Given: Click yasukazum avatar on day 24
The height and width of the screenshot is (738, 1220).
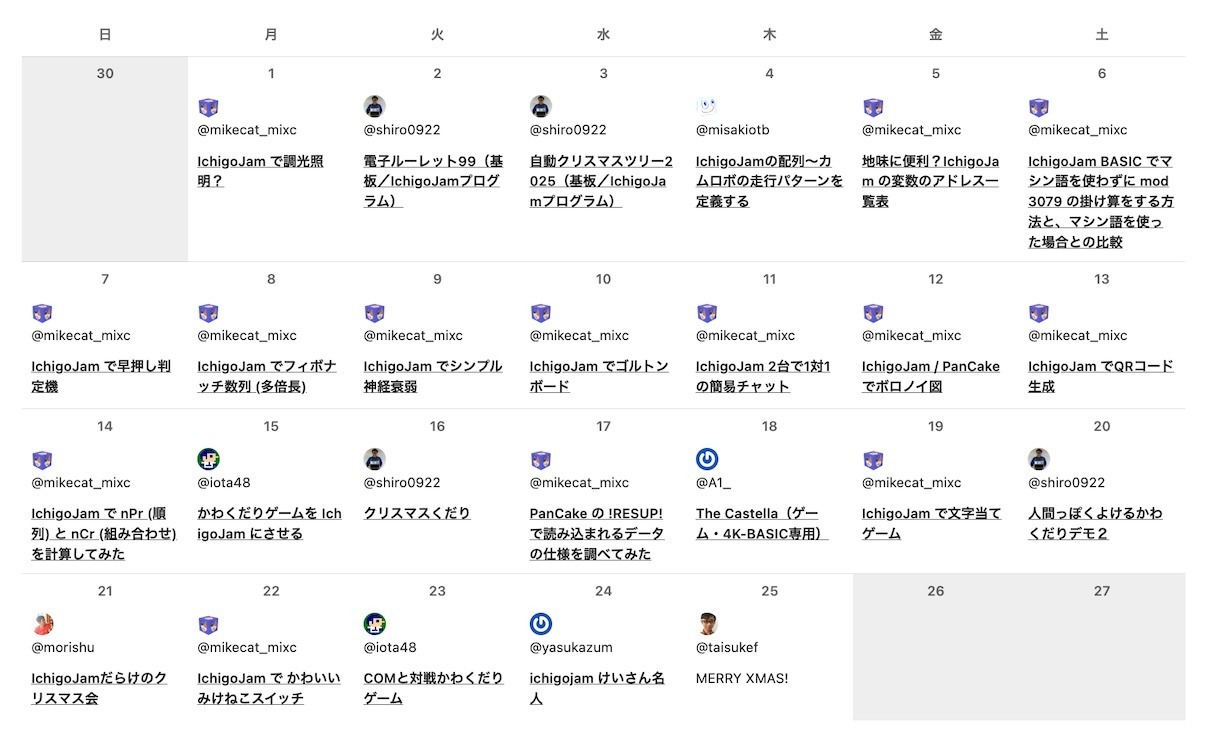Looking at the screenshot, I should [x=540, y=624].
